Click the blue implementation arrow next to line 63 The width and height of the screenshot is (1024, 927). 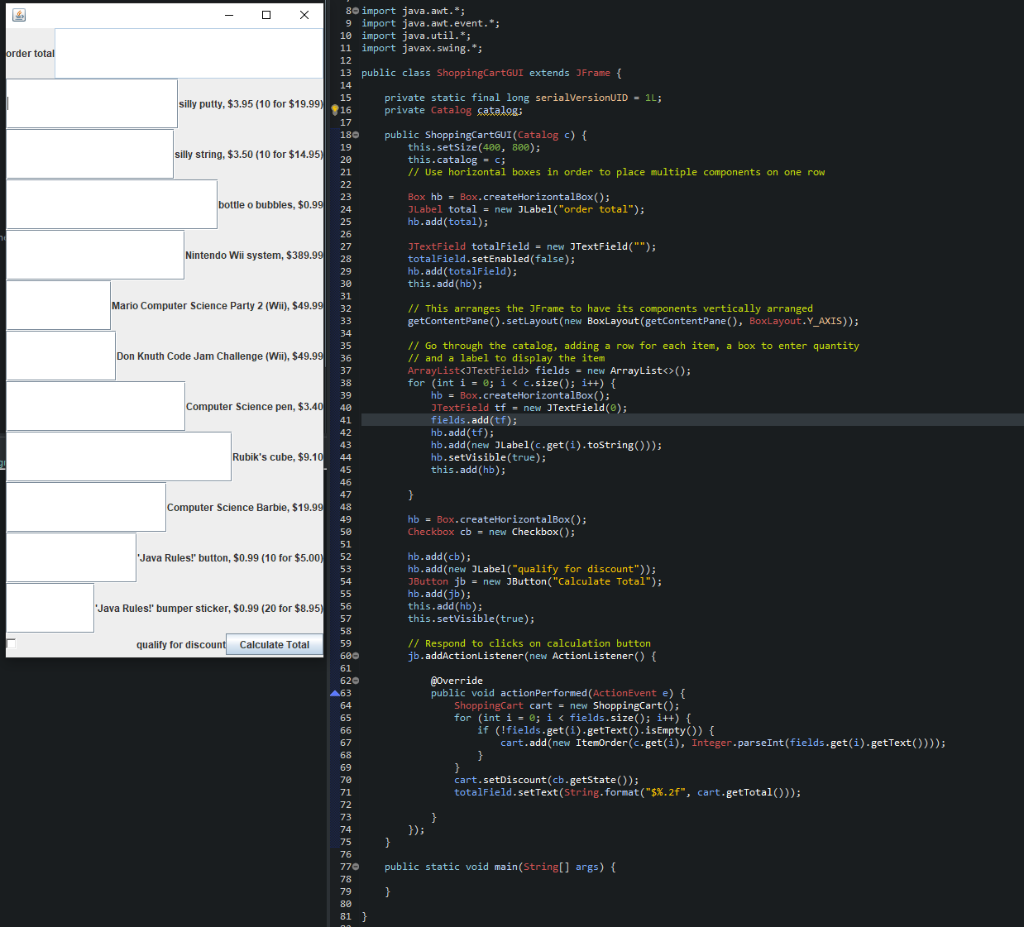[334, 692]
